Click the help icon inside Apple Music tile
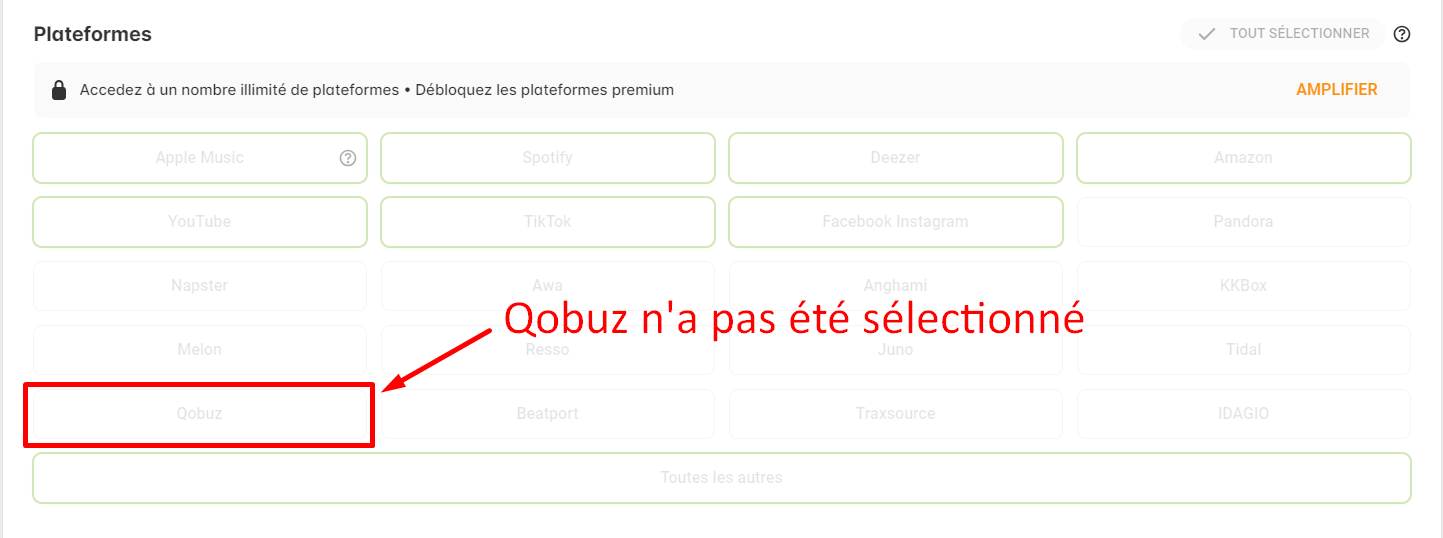This screenshot has width=1443, height=538. tap(348, 158)
